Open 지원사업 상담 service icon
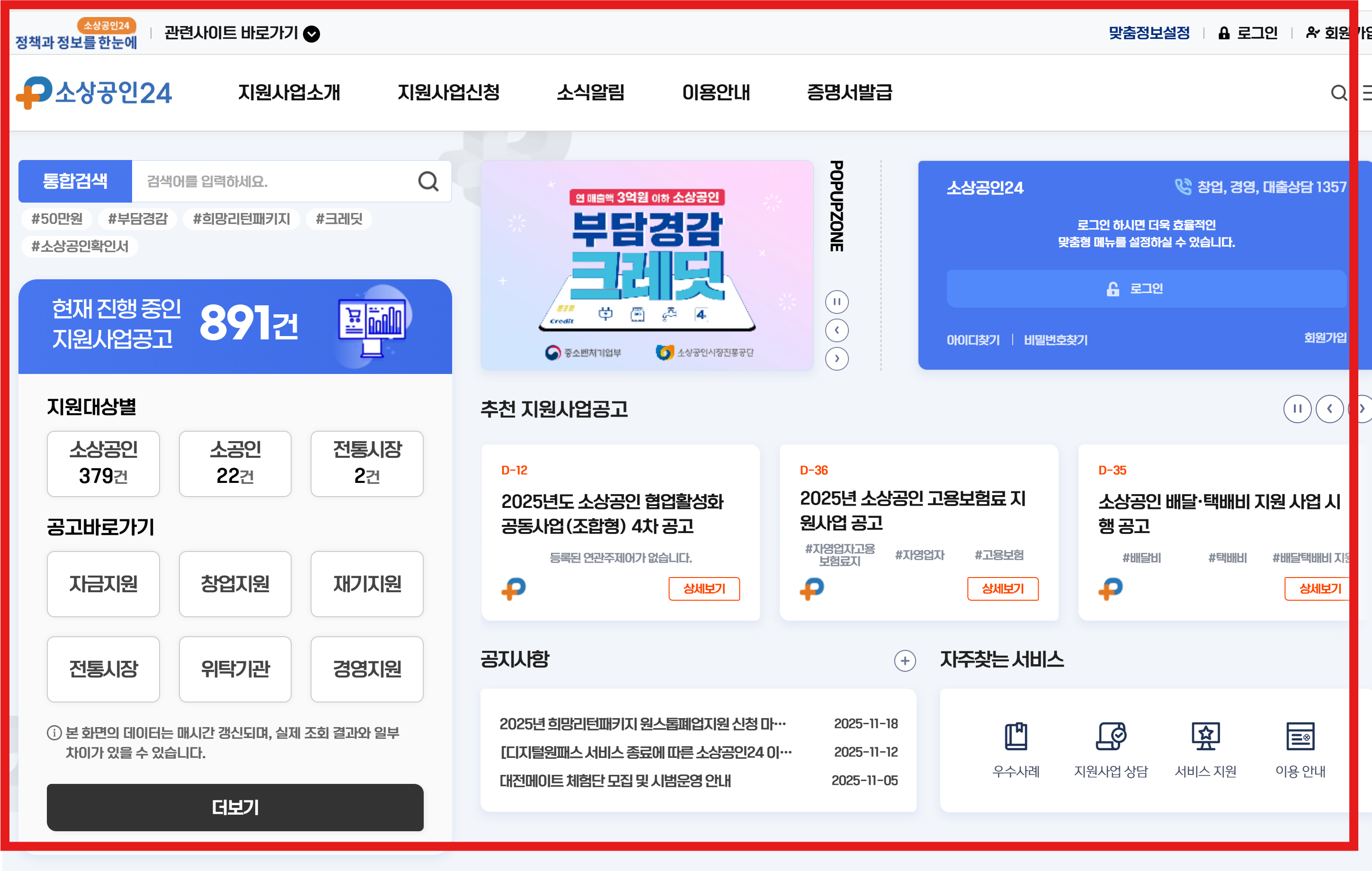Screen dimensions: 1372x871 [1111, 736]
